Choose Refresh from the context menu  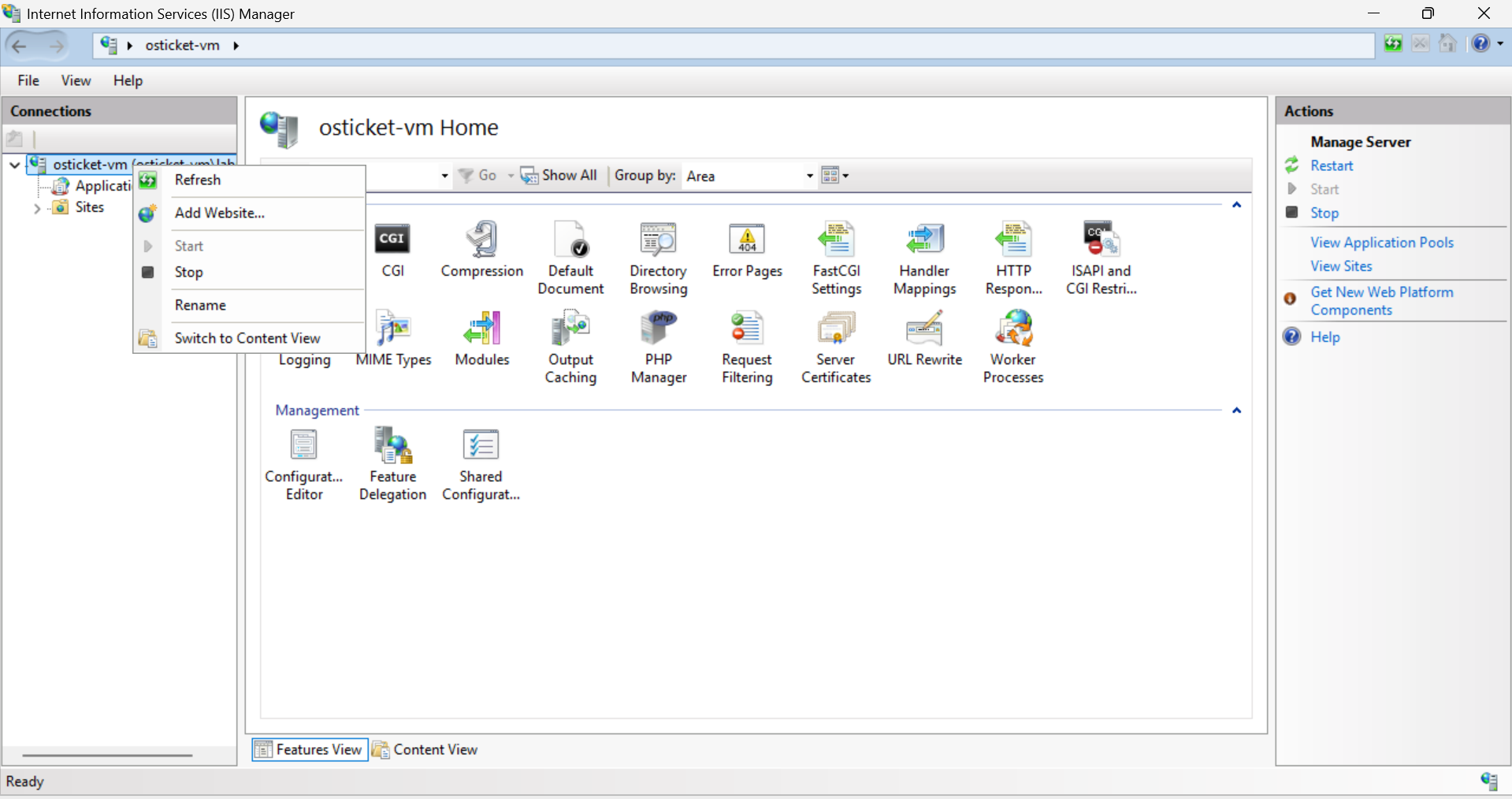[x=249, y=180]
